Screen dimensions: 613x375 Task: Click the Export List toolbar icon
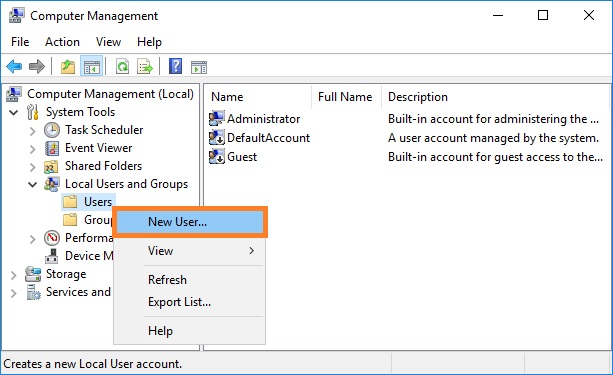[x=145, y=66]
